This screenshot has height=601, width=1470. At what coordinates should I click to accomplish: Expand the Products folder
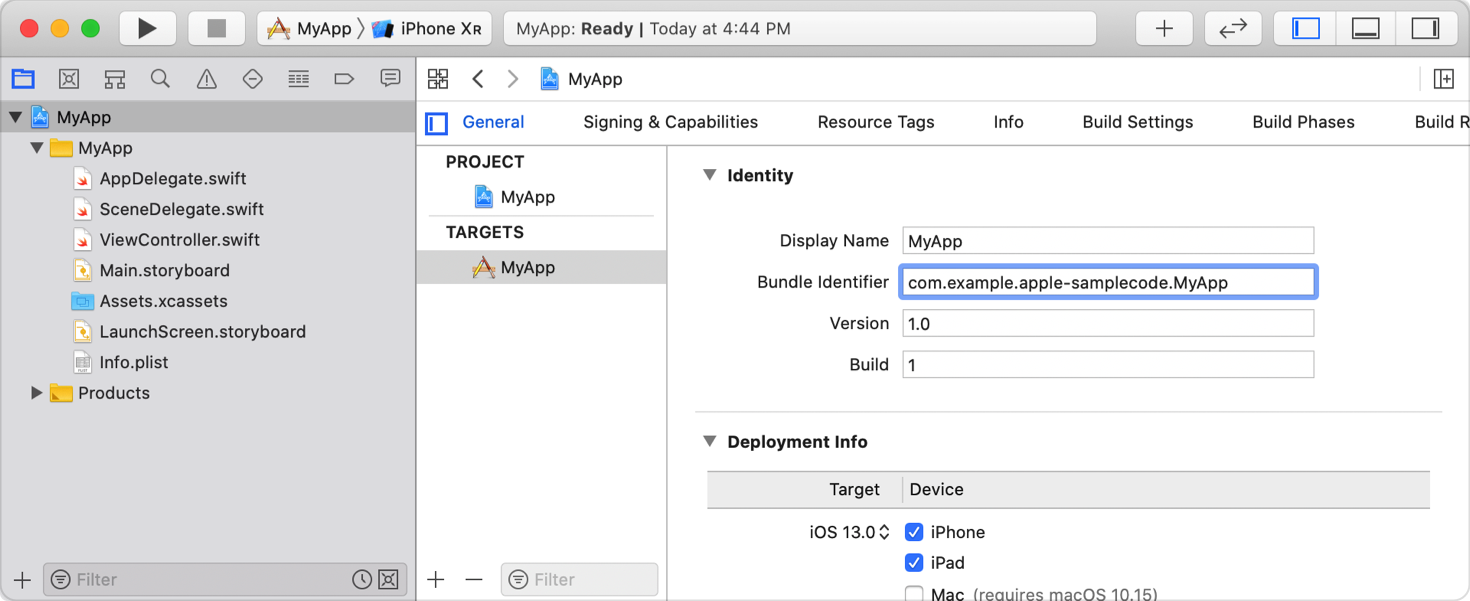(x=37, y=393)
